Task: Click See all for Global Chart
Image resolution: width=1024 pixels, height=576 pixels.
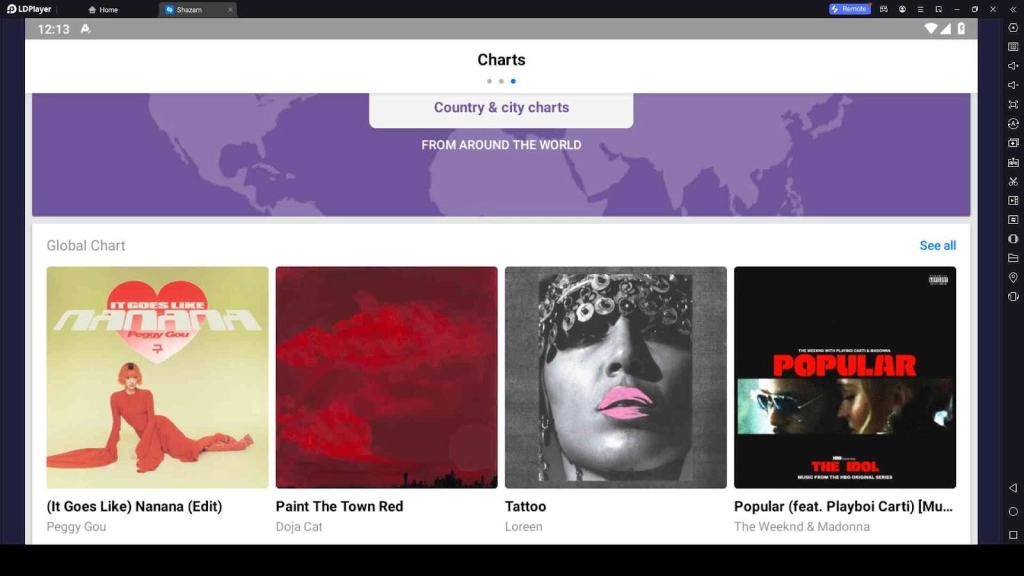Action: click(x=937, y=246)
